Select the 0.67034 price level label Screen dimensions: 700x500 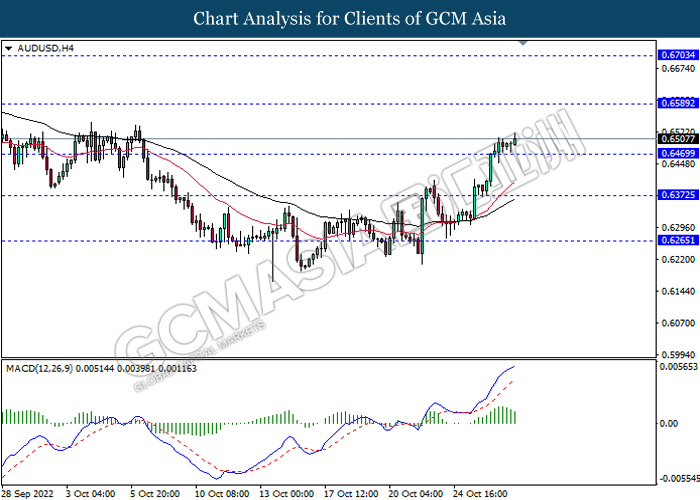click(x=678, y=55)
